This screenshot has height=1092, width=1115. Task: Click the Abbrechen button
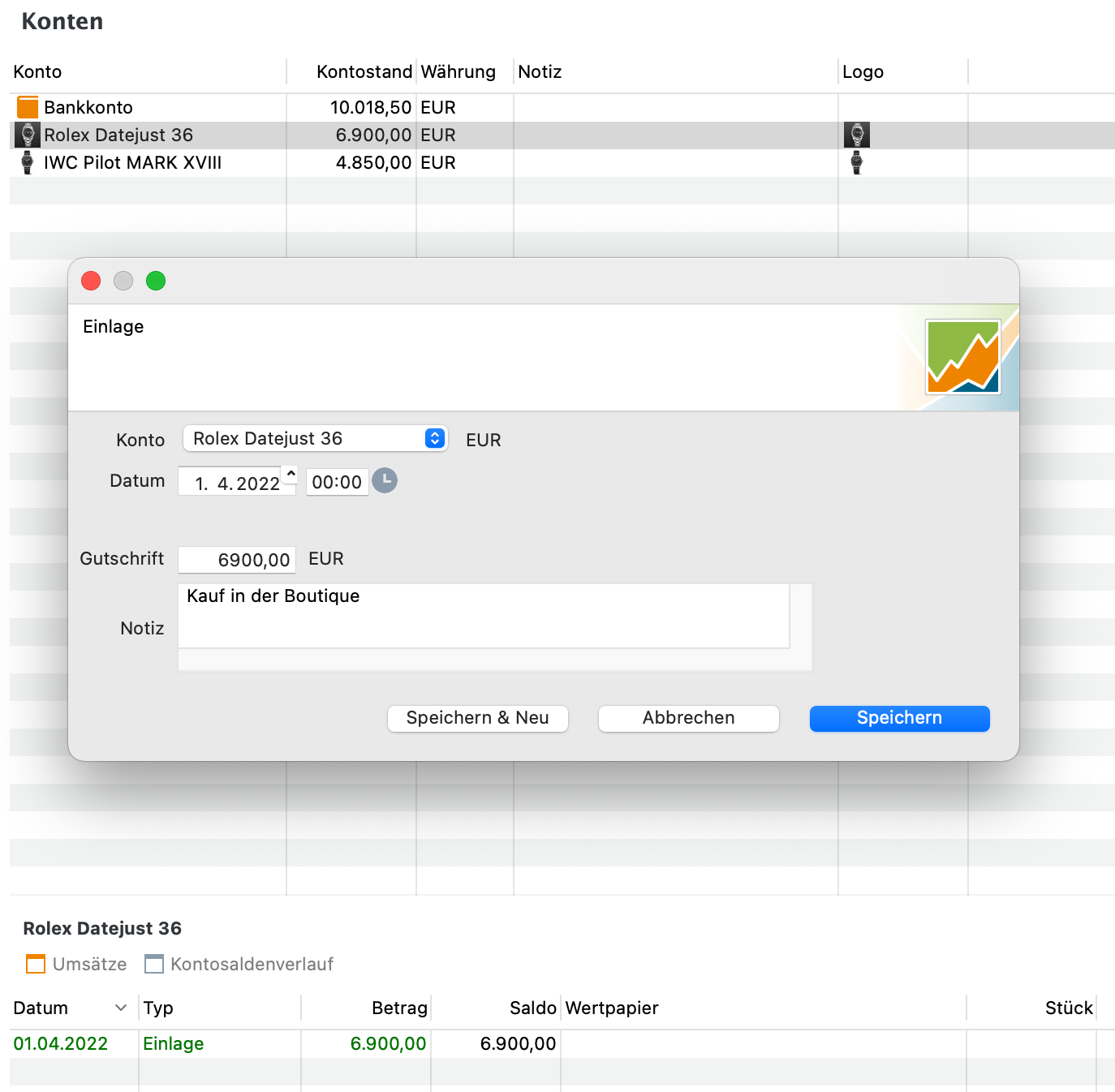click(x=688, y=718)
